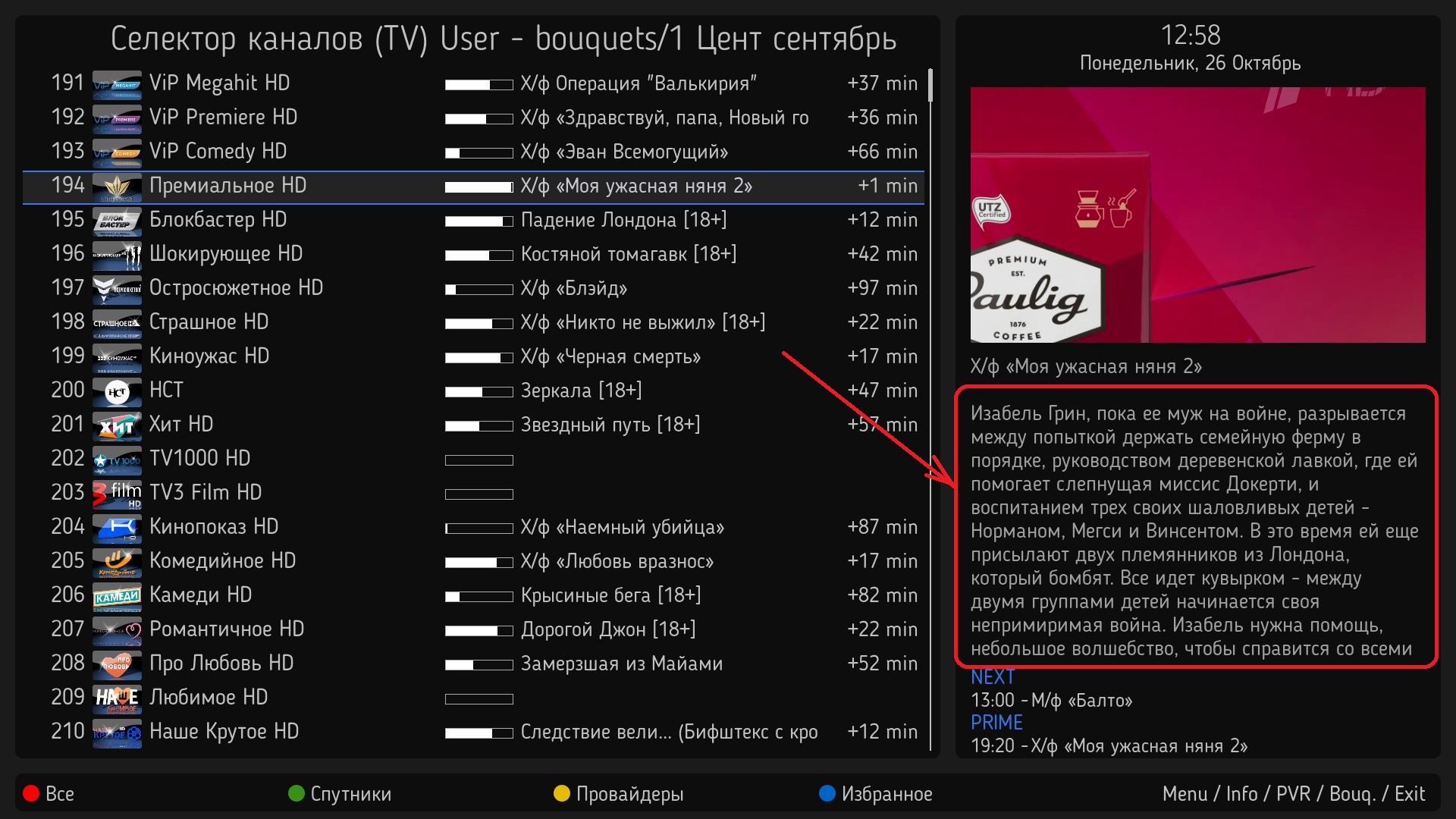Image resolution: width=1456 pixels, height=819 pixels.
Task: Select PRIME 19:20 program entry
Action: coord(1108,746)
